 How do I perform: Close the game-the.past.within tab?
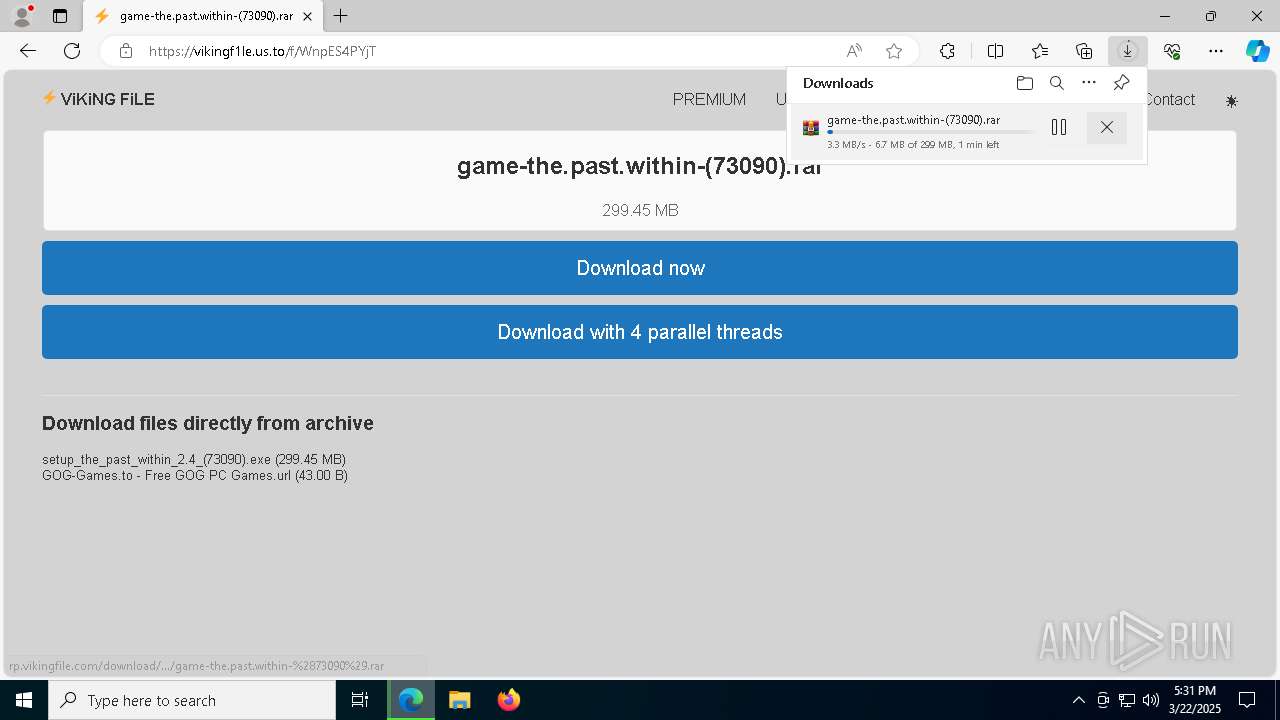pos(308,16)
